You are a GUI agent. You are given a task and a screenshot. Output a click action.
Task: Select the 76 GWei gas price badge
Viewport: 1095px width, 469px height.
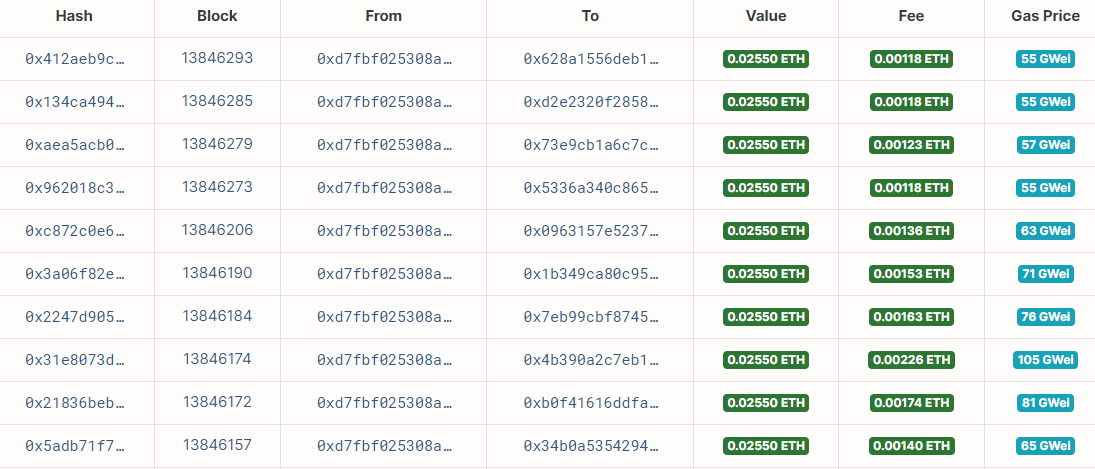1045,317
